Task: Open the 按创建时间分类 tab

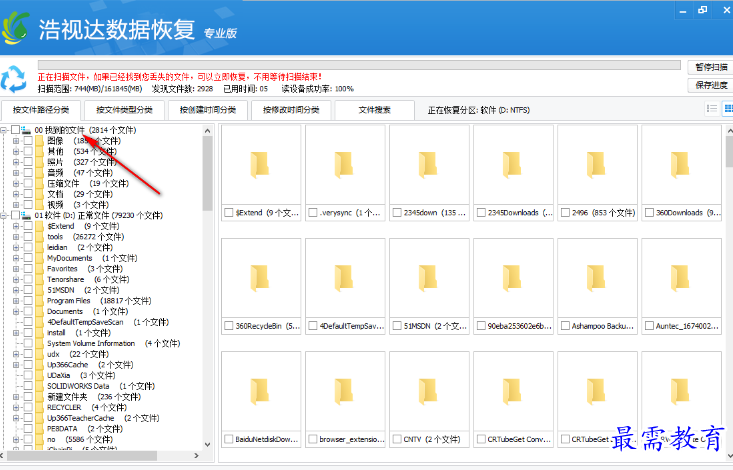Action: (x=208, y=110)
